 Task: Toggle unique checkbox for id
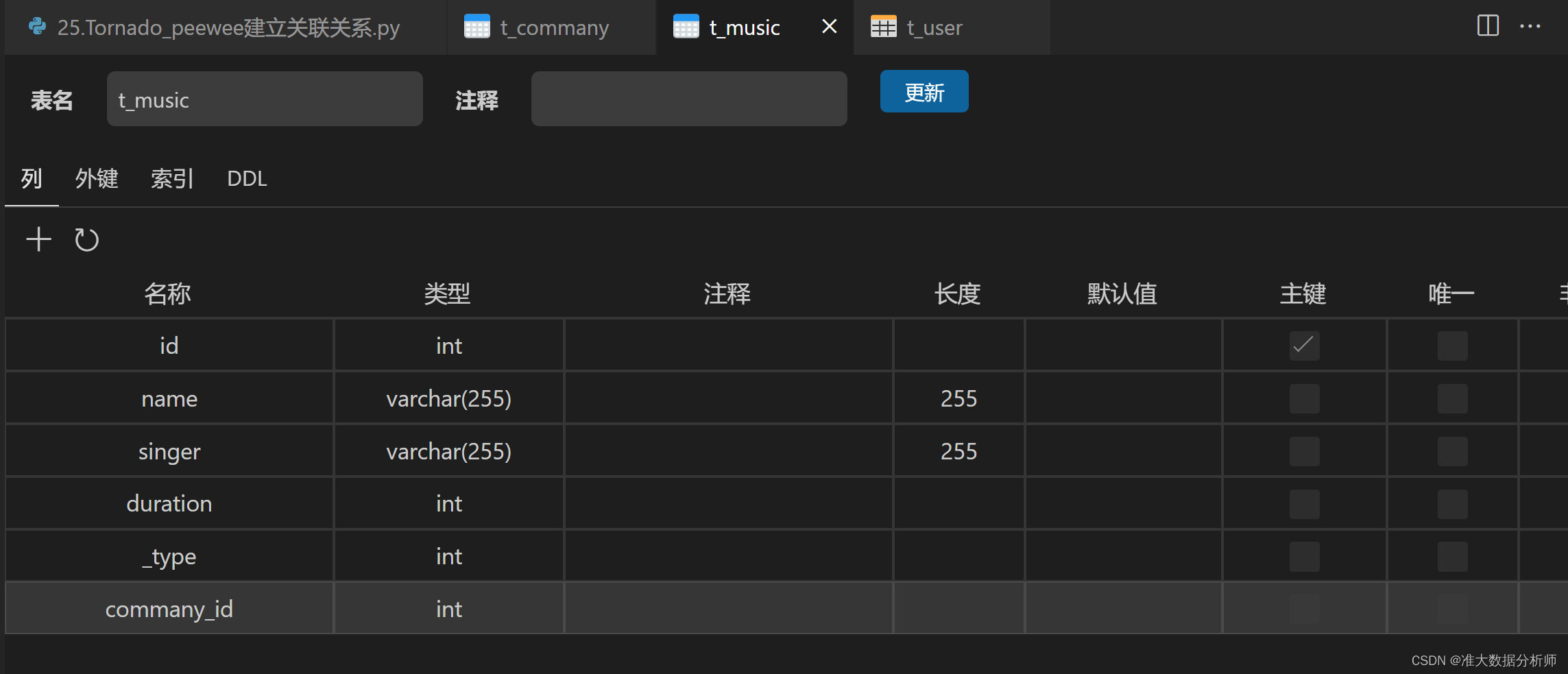tap(1452, 346)
